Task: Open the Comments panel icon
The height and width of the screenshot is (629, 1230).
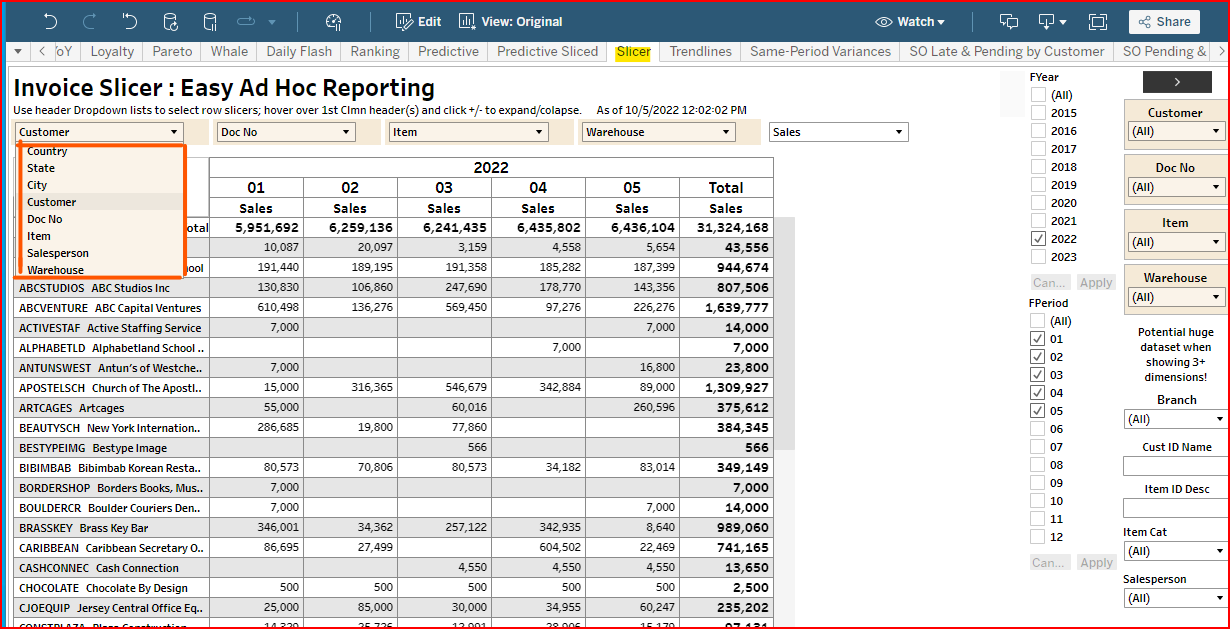Action: [1009, 21]
